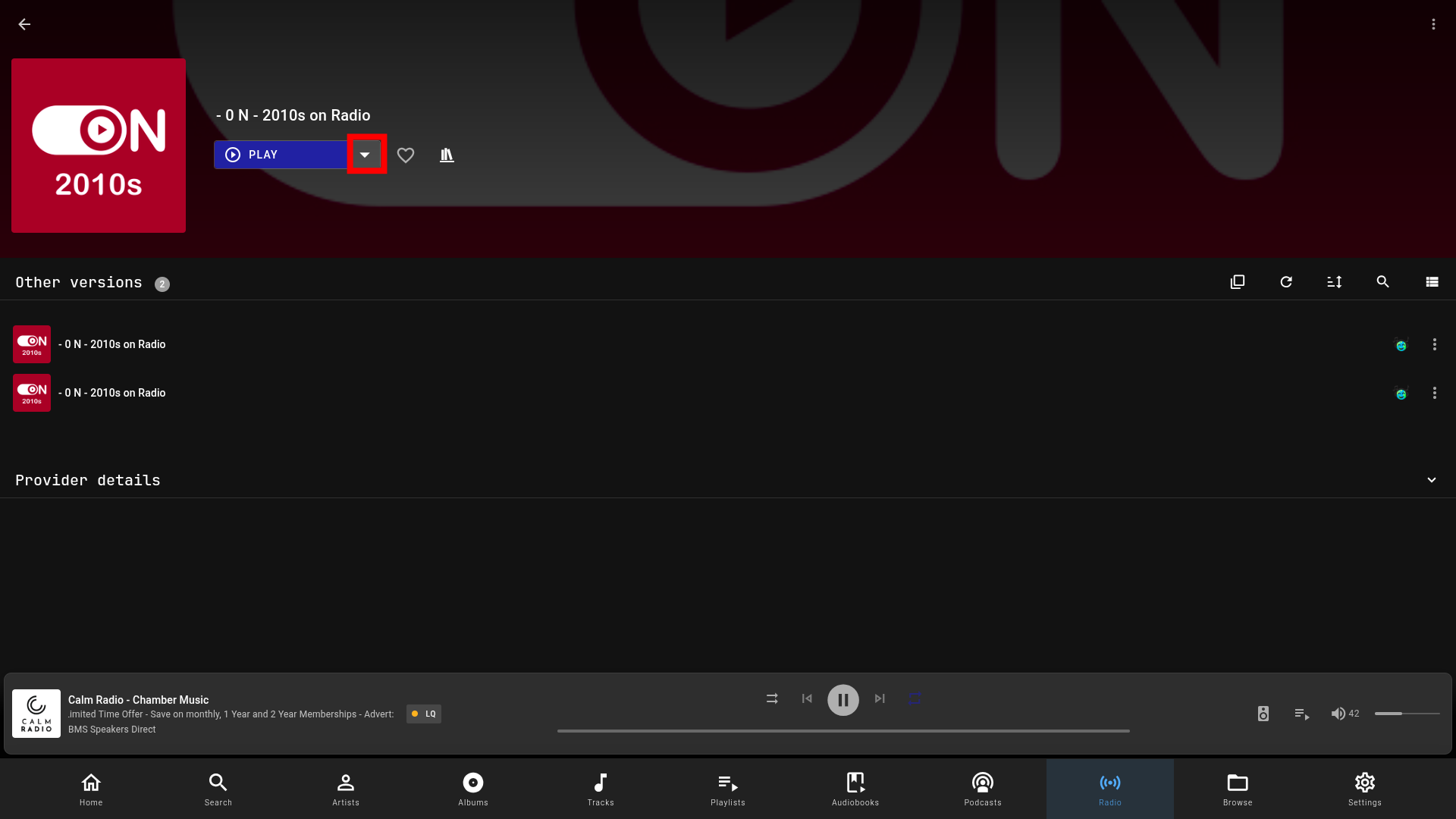The image size is (1456, 819).
Task: Click provider icon on first version row
Action: coord(1401,345)
